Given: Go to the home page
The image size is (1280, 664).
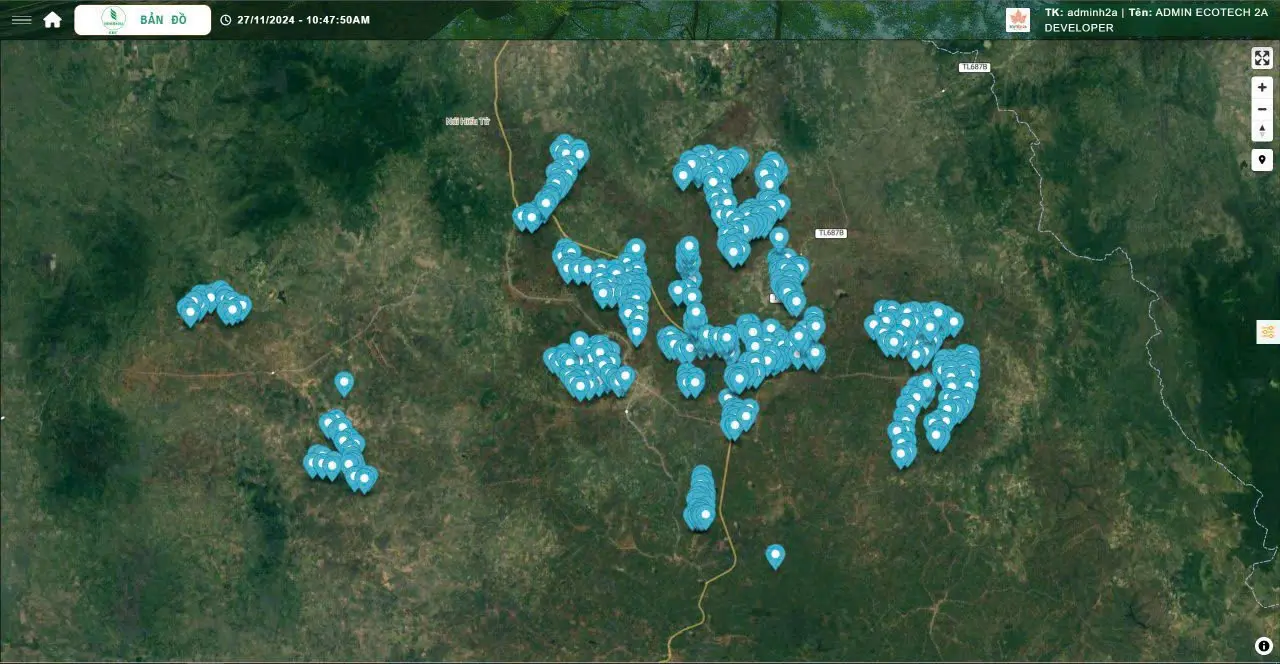Looking at the screenshot, I should point(53,20).
